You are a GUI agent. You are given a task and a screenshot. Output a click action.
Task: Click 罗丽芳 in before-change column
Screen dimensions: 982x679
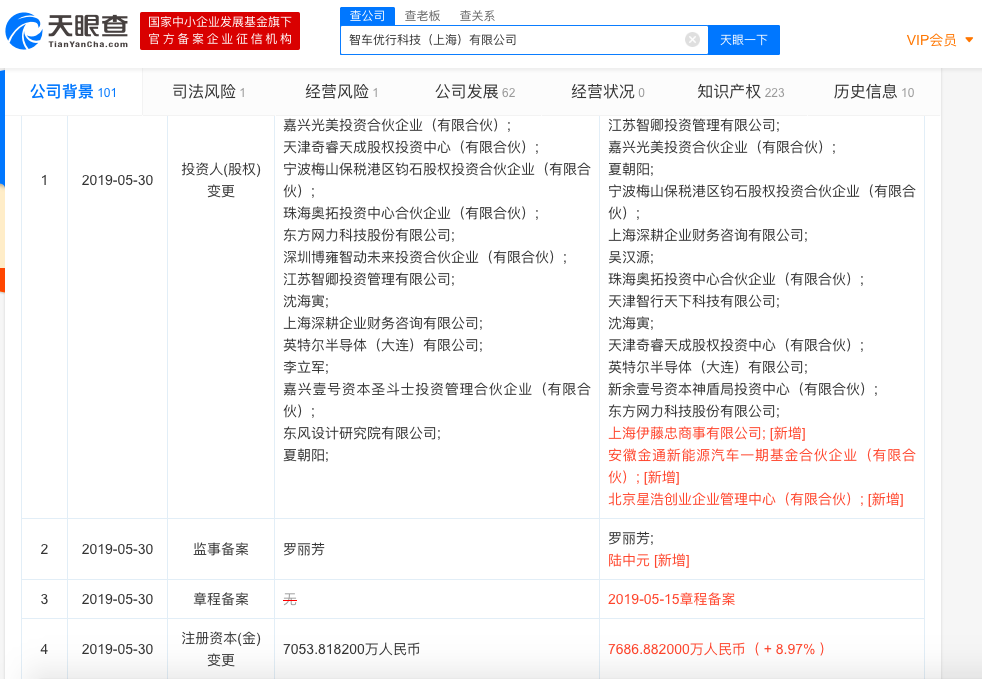pos(304,549)
